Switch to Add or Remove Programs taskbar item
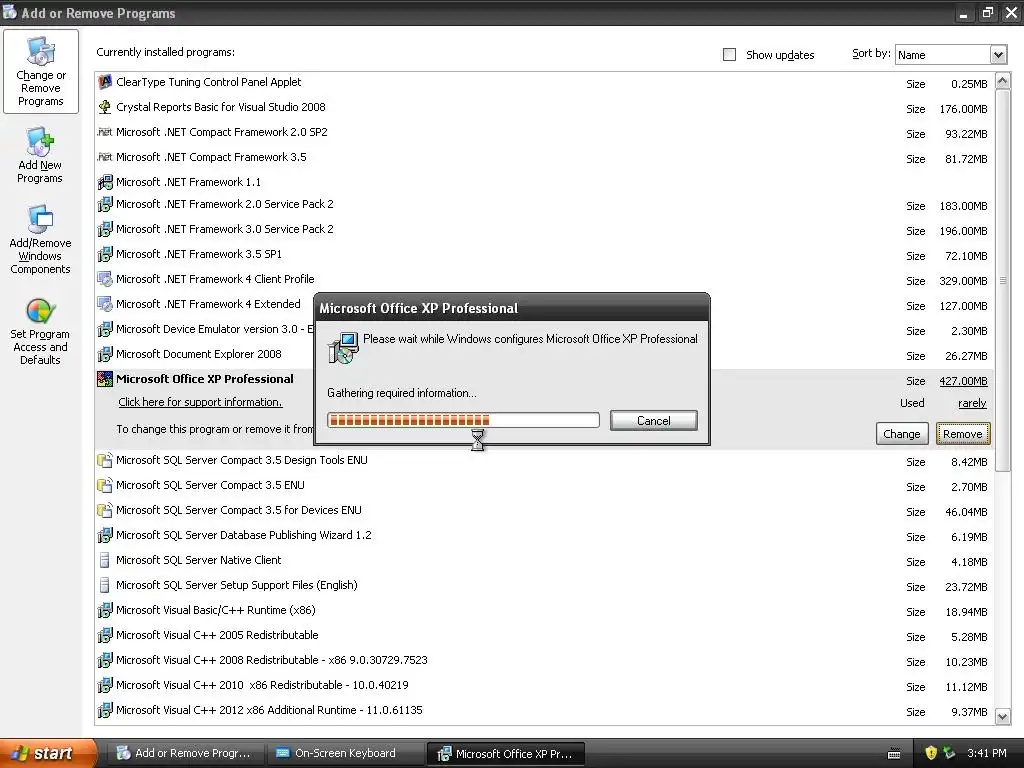The height and width of the screenshot is (768, 1024). pos(185,754)
